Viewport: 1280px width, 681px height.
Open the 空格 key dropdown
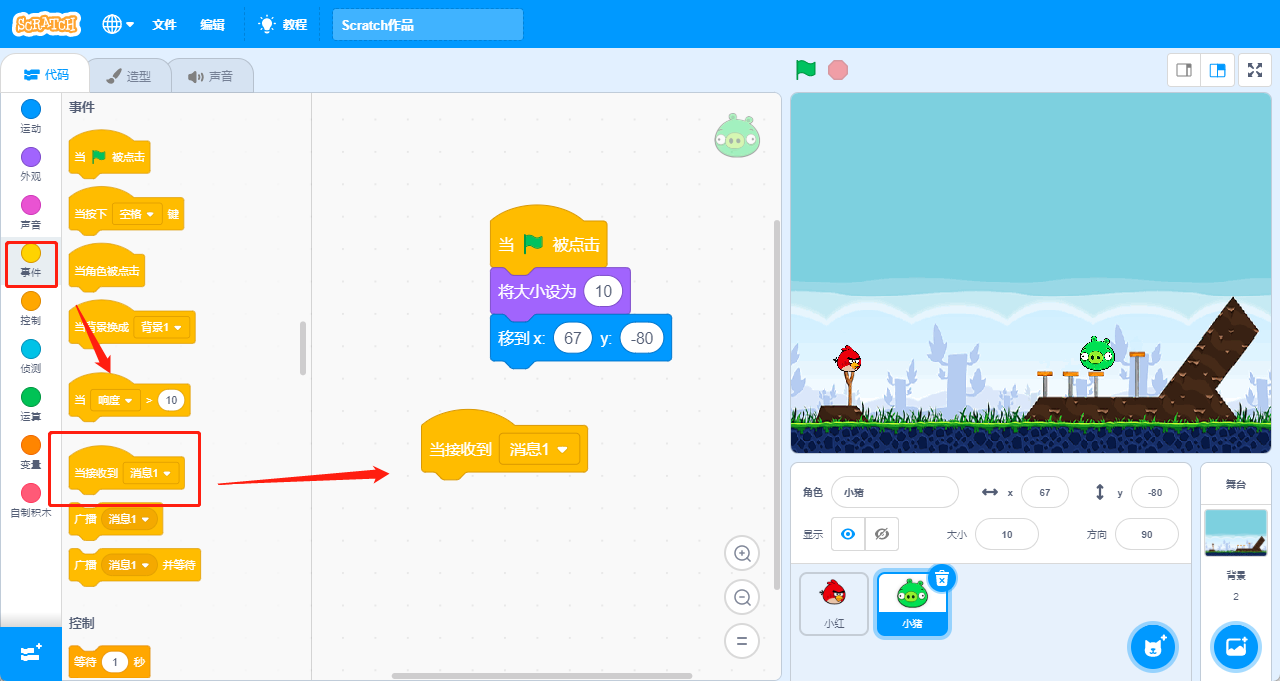coord(138,214)
